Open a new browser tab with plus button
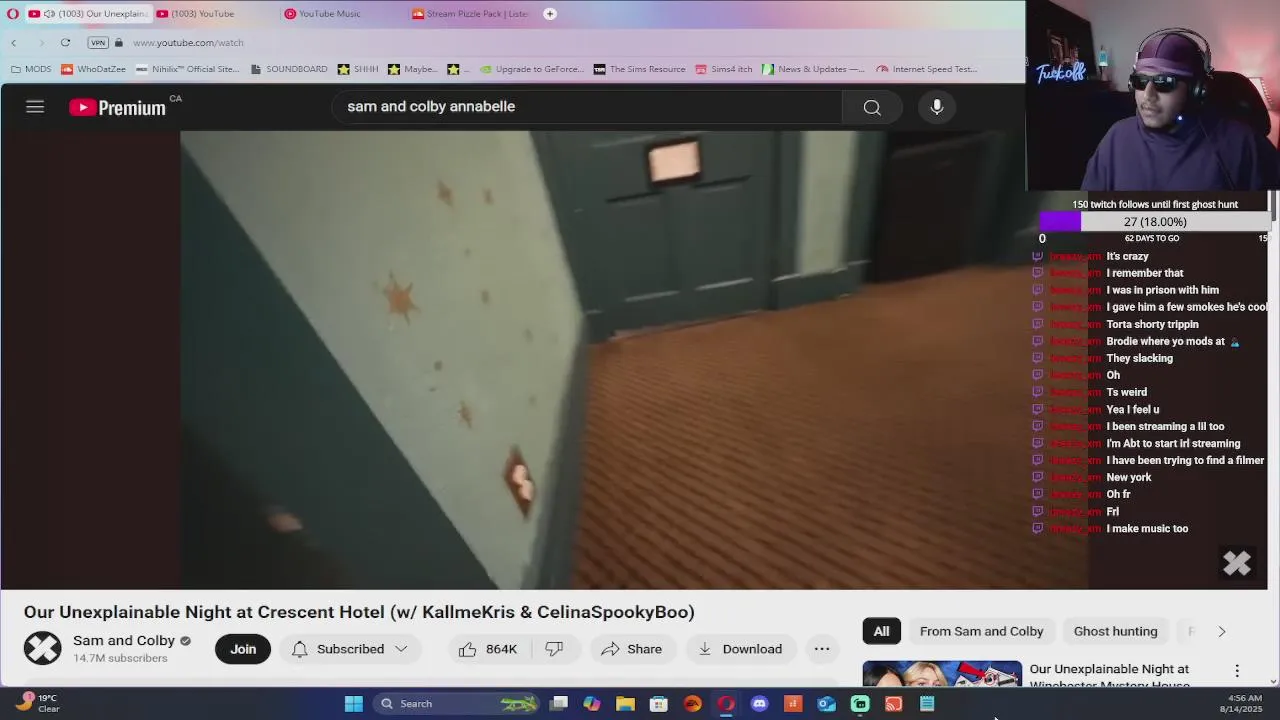Image resolution: width=1280 pixels, height=720 pixels. point(550,14)
